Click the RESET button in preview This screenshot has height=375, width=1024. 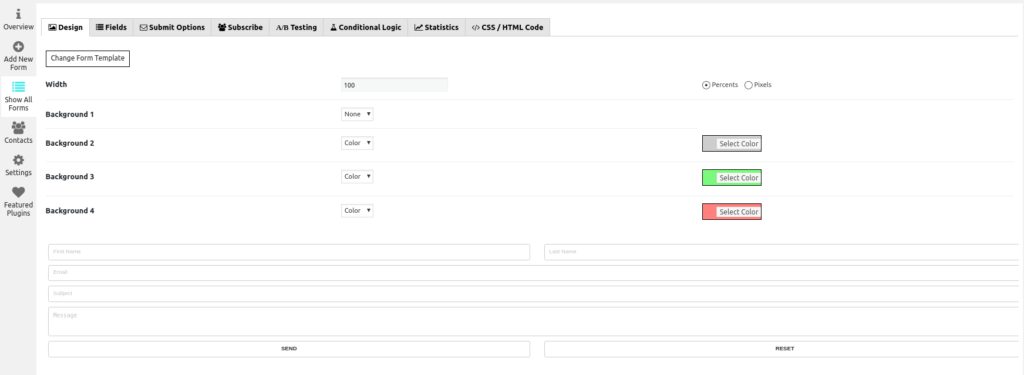[781, 349]
